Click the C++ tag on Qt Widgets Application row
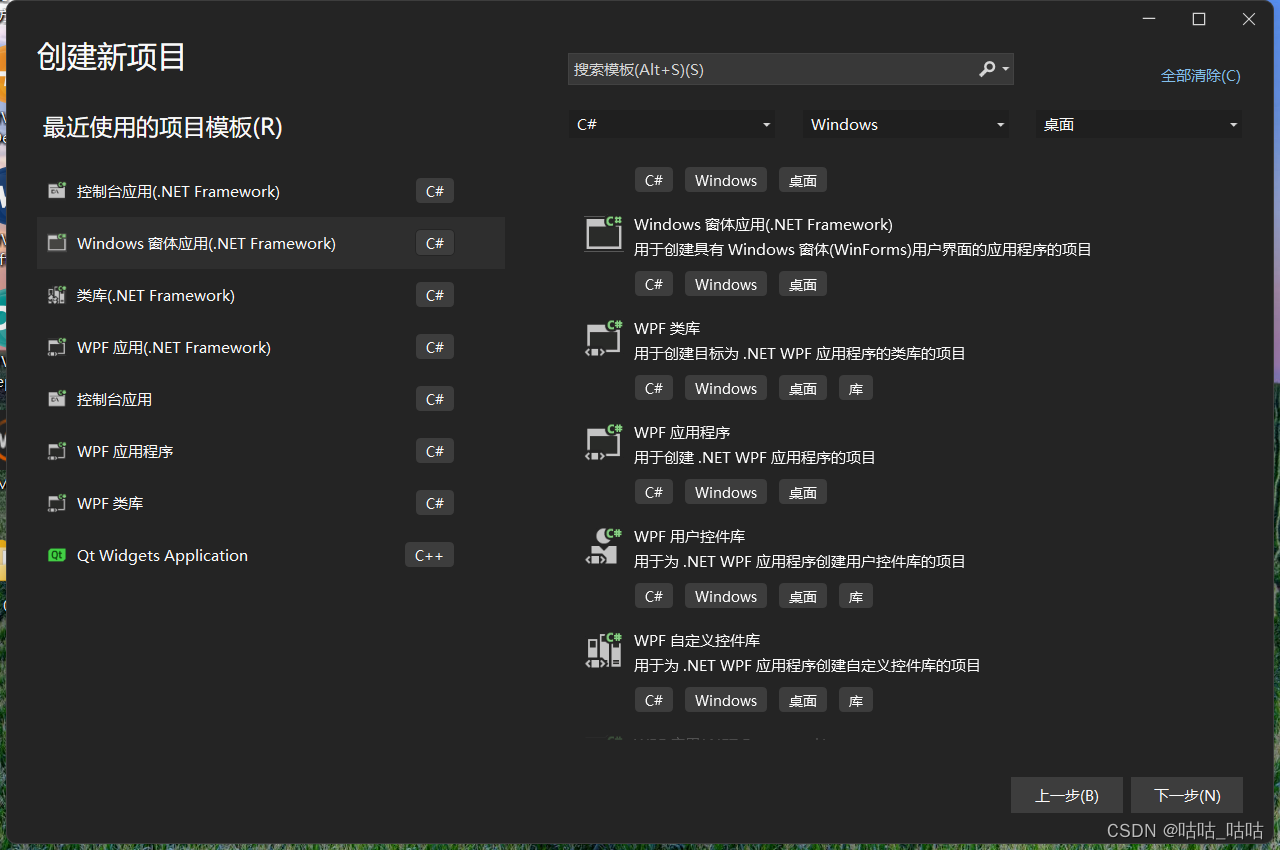 coord(429,555)
